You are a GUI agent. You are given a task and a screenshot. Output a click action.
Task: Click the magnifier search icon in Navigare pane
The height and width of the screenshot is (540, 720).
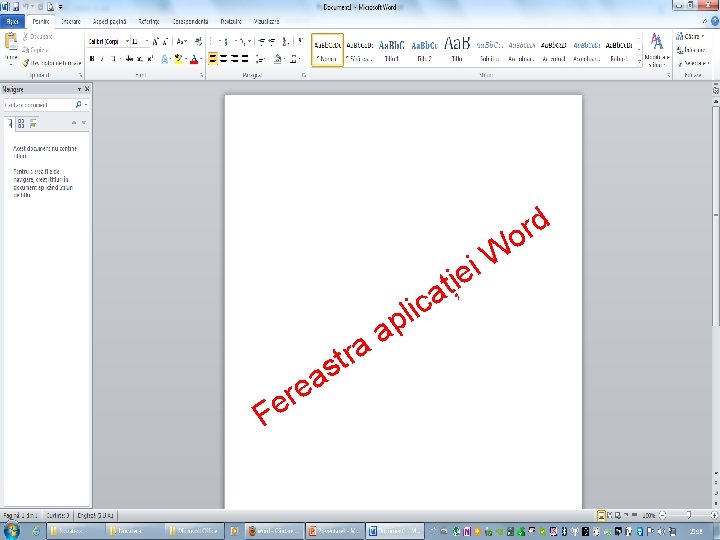coord(79,105)
